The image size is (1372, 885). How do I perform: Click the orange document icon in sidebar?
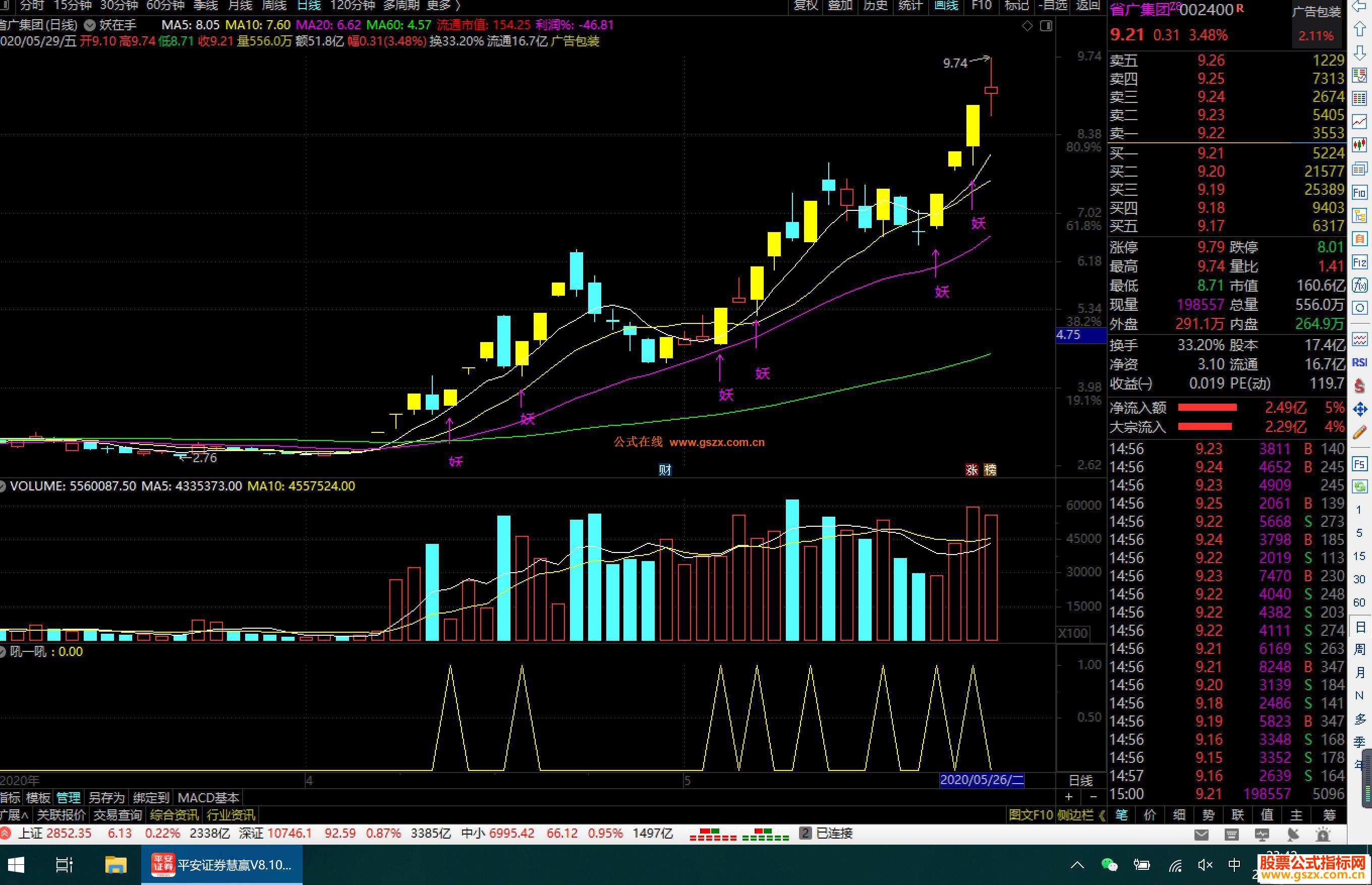[x=1359, y=239]
